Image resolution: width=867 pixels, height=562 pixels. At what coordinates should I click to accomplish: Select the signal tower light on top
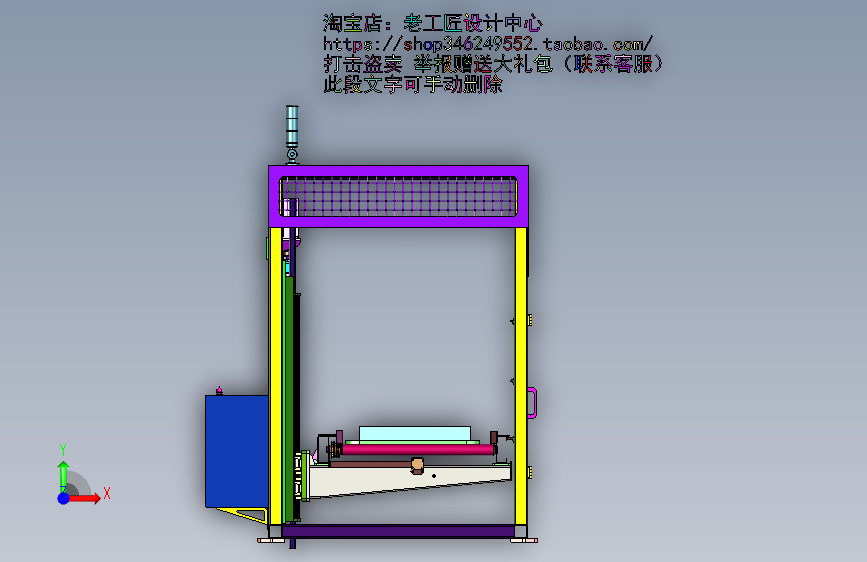[x=292, y=134]
